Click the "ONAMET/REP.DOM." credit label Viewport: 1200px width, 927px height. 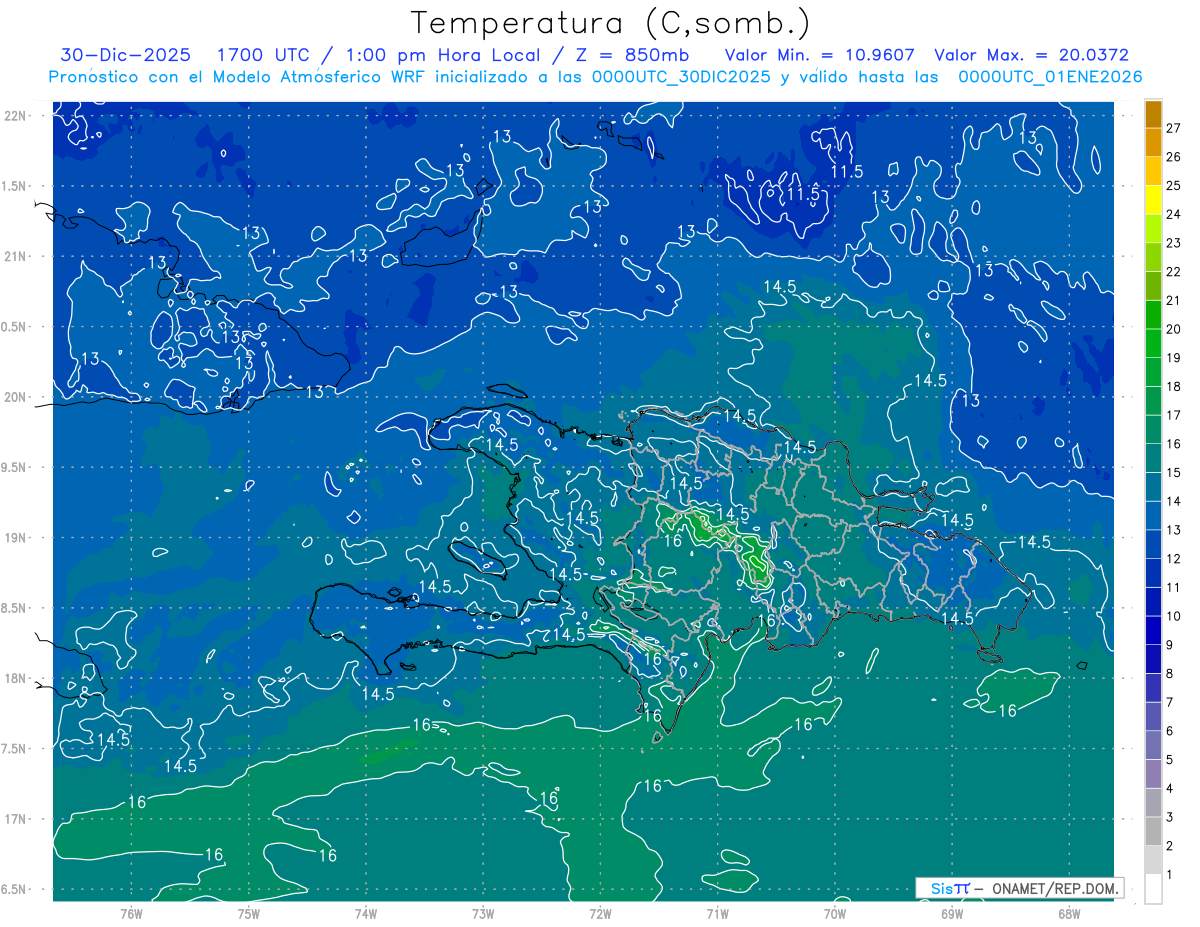[1056, 888]
